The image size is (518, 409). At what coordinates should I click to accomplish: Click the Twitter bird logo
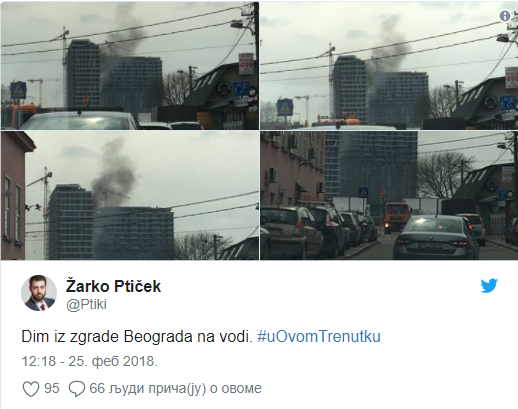(x=489, y=286)
